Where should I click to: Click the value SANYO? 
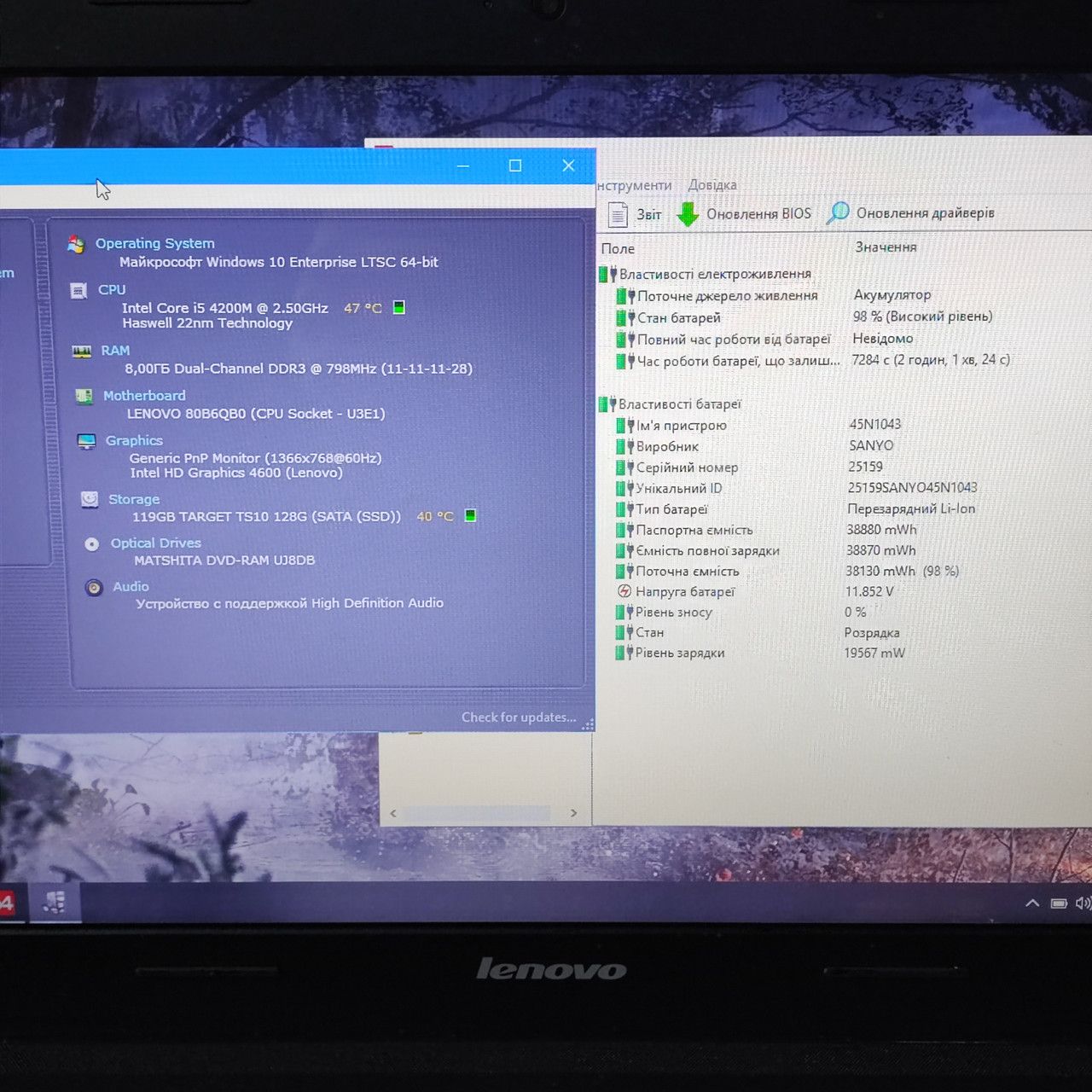coord(871,445)
